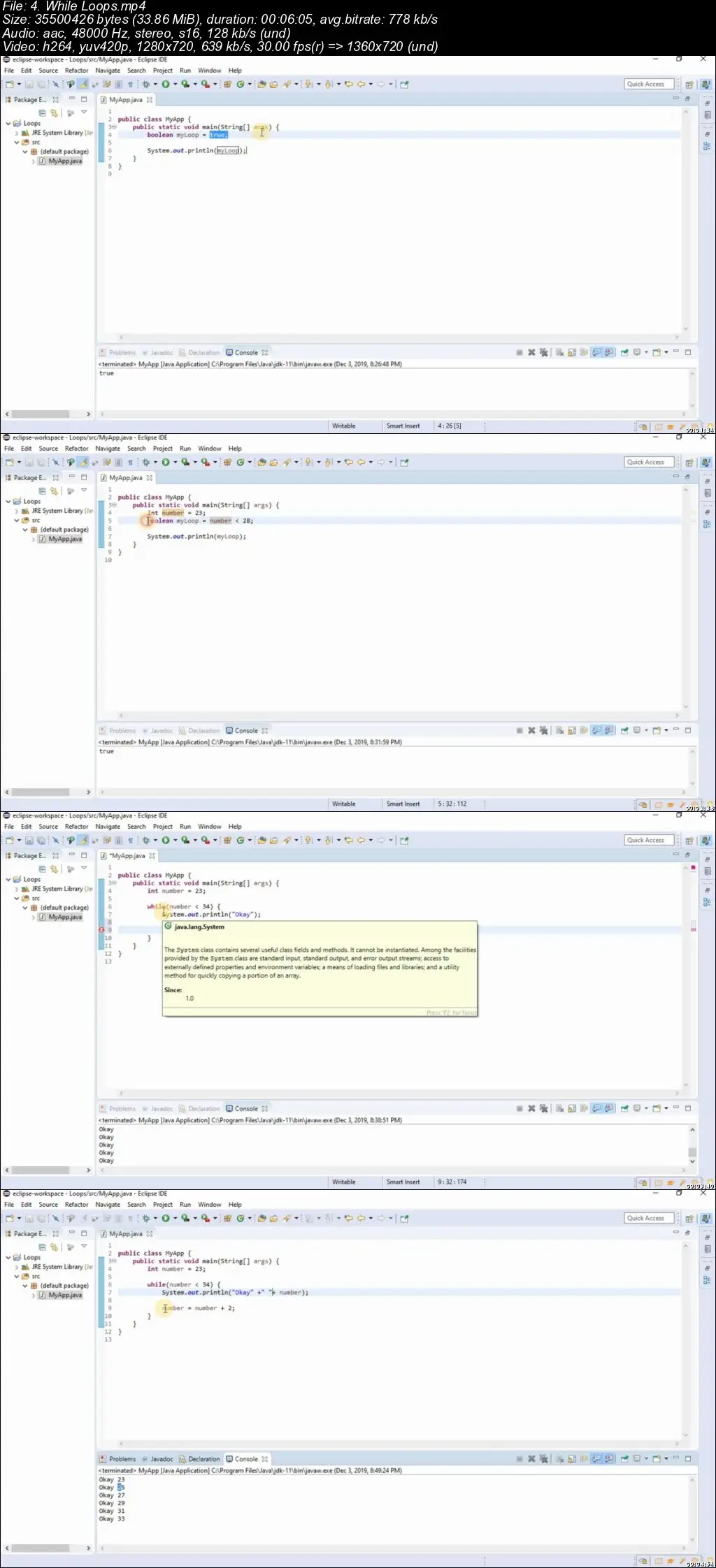The width and height of the screenshot is (716, 1568).
Task: Maximize the console view in the third frame
Action: [688, 1108]
